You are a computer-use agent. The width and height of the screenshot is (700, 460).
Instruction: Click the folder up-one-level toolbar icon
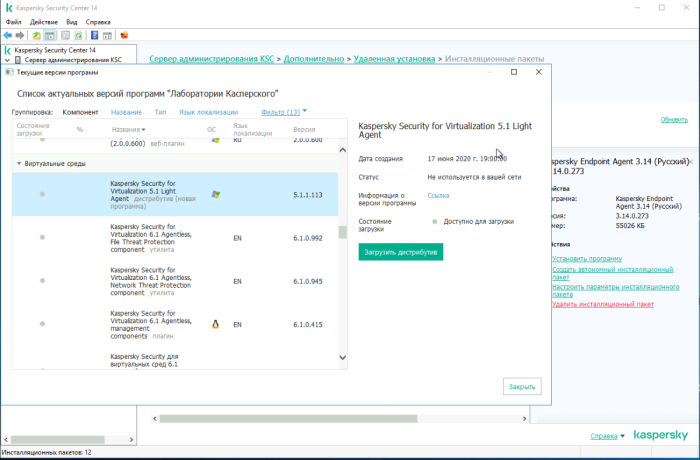tap(37, 35)
